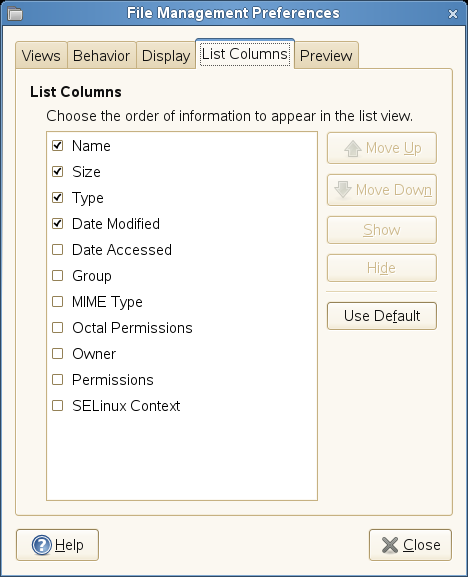Enable the MIME Type column checkbox
The width and height of the screenshot is (468, 577).
point(57,302)
